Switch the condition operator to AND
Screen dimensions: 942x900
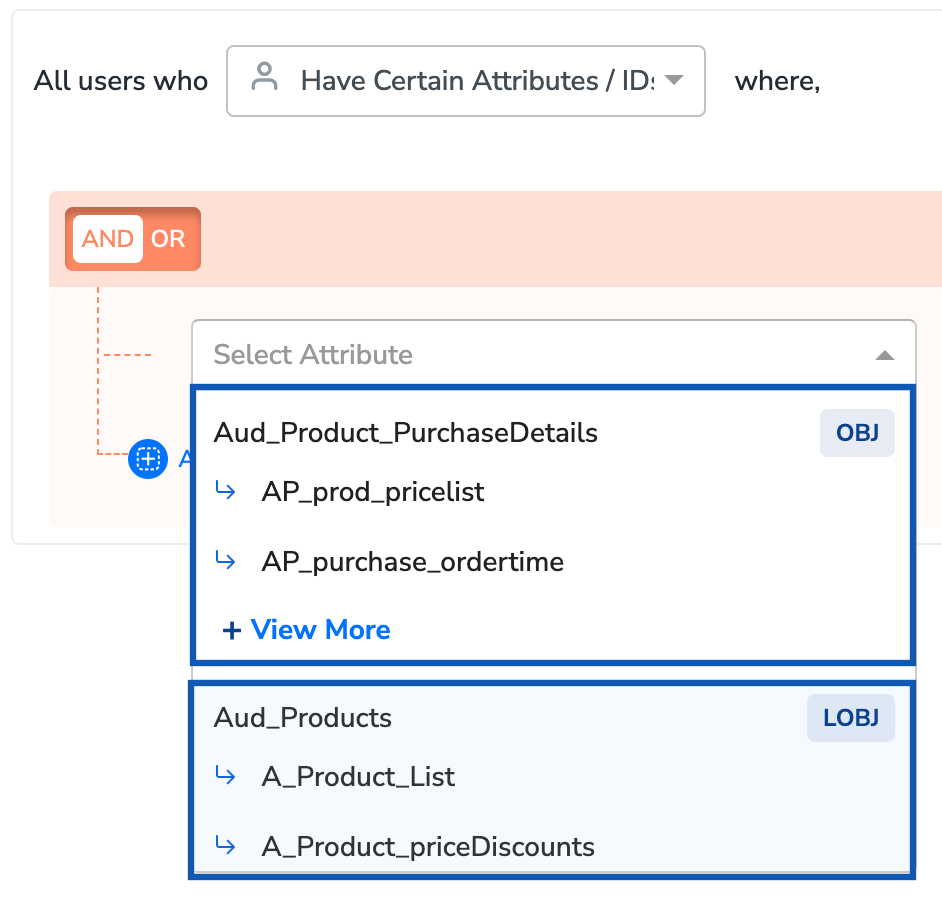coord(108,239)
